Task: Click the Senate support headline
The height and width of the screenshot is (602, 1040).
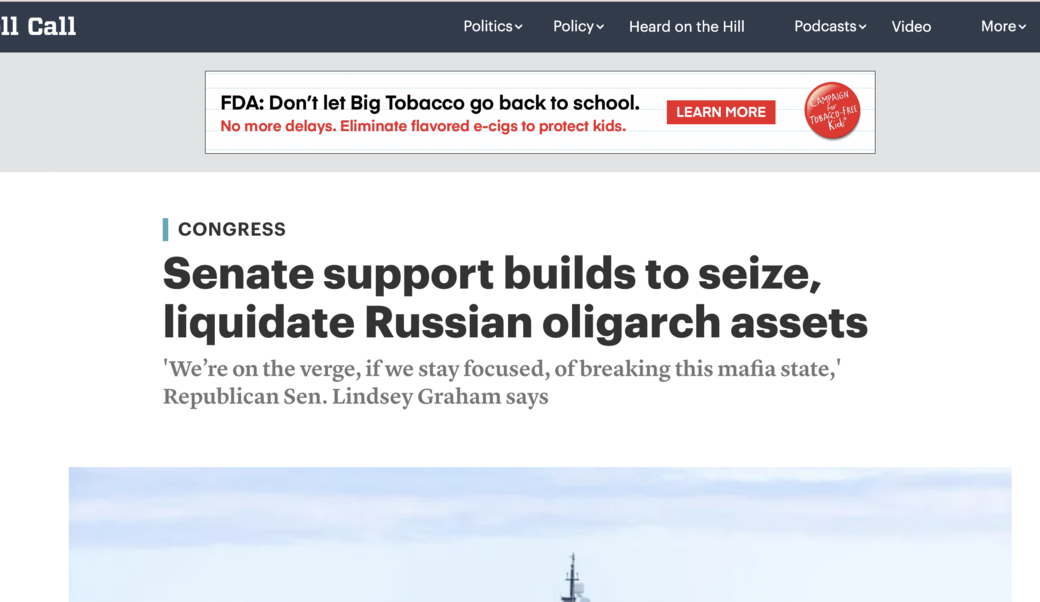Action: pyautogui.click(x=515, y=298)
